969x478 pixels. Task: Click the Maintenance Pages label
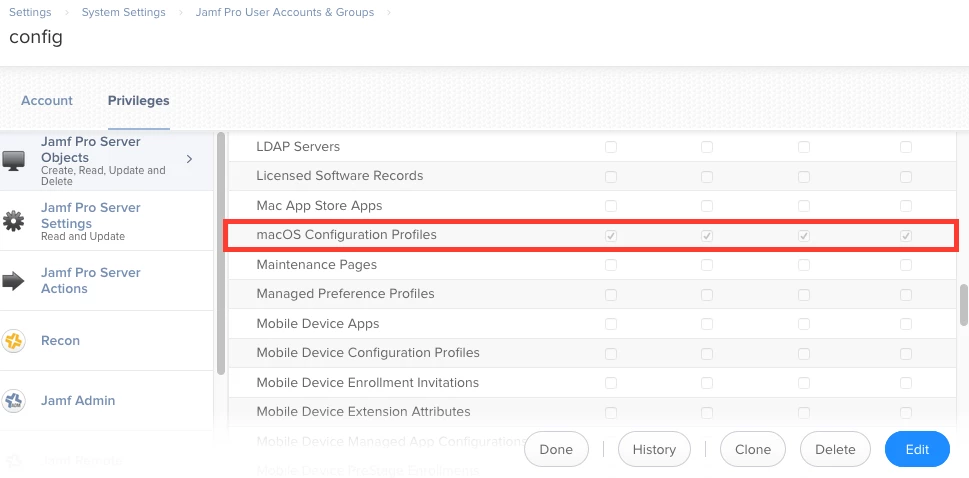pos(316,265)
